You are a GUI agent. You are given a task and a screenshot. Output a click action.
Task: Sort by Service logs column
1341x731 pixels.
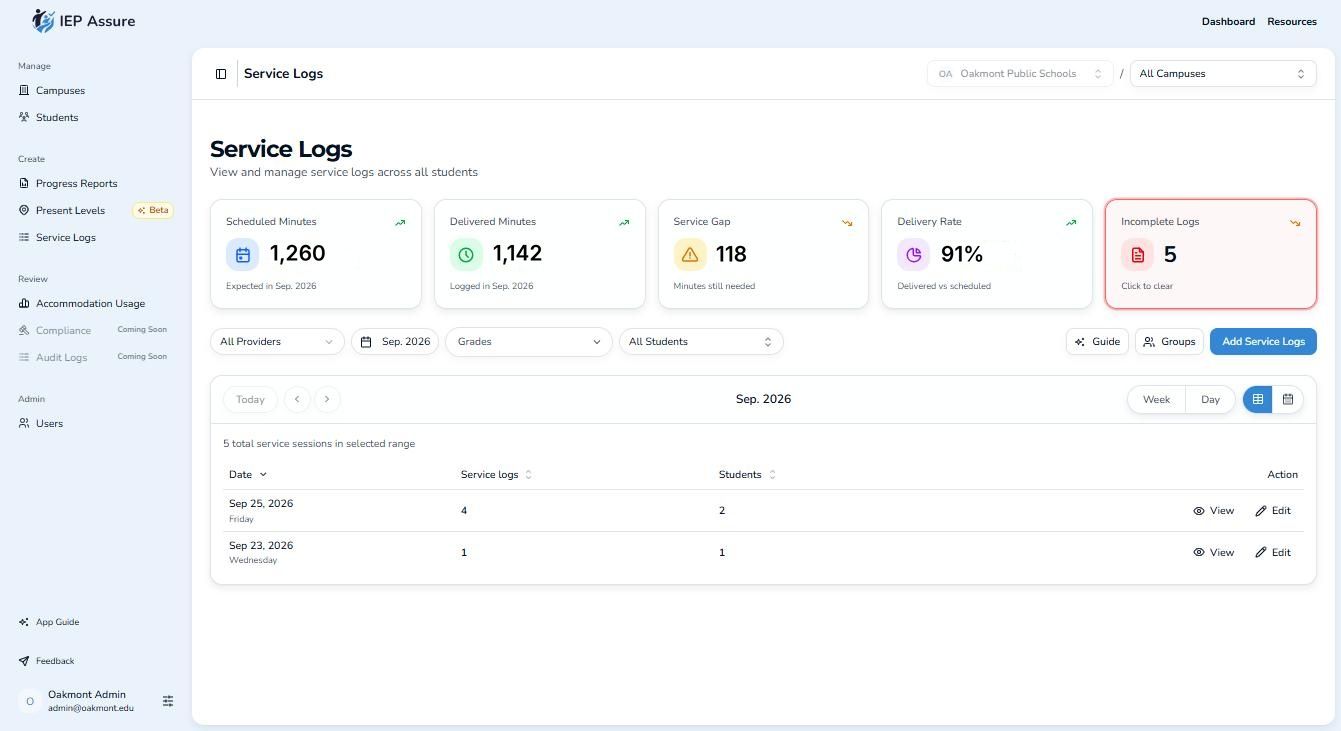tap(496, 475)
